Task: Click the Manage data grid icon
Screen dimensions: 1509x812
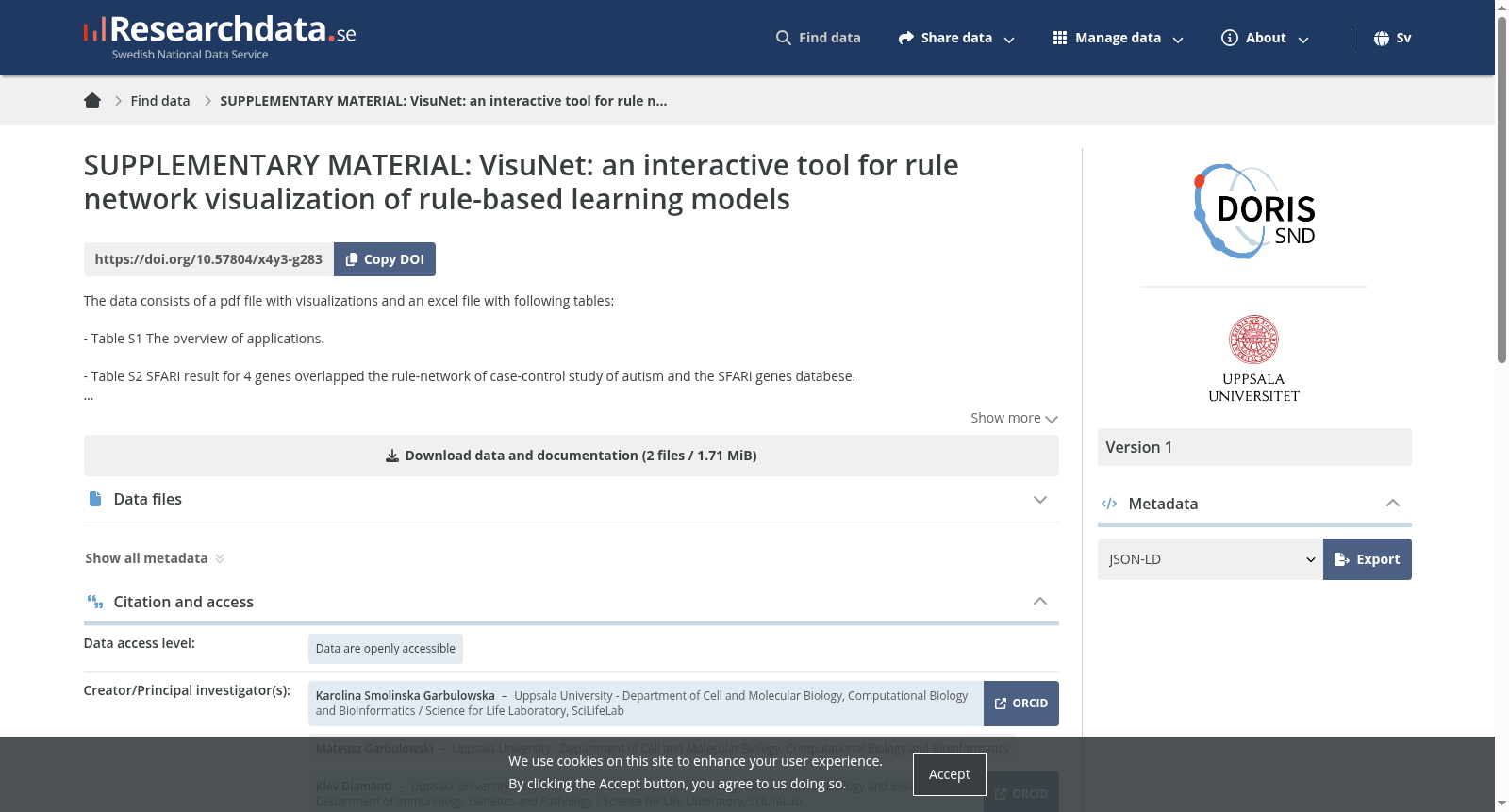Action: click(x=1060, y=38)
